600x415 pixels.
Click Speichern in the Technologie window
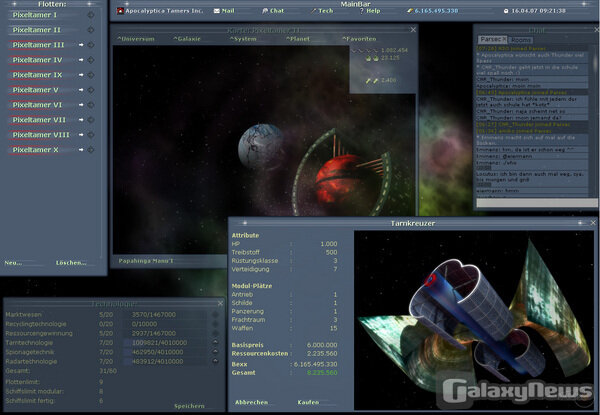tap(189, 406)
